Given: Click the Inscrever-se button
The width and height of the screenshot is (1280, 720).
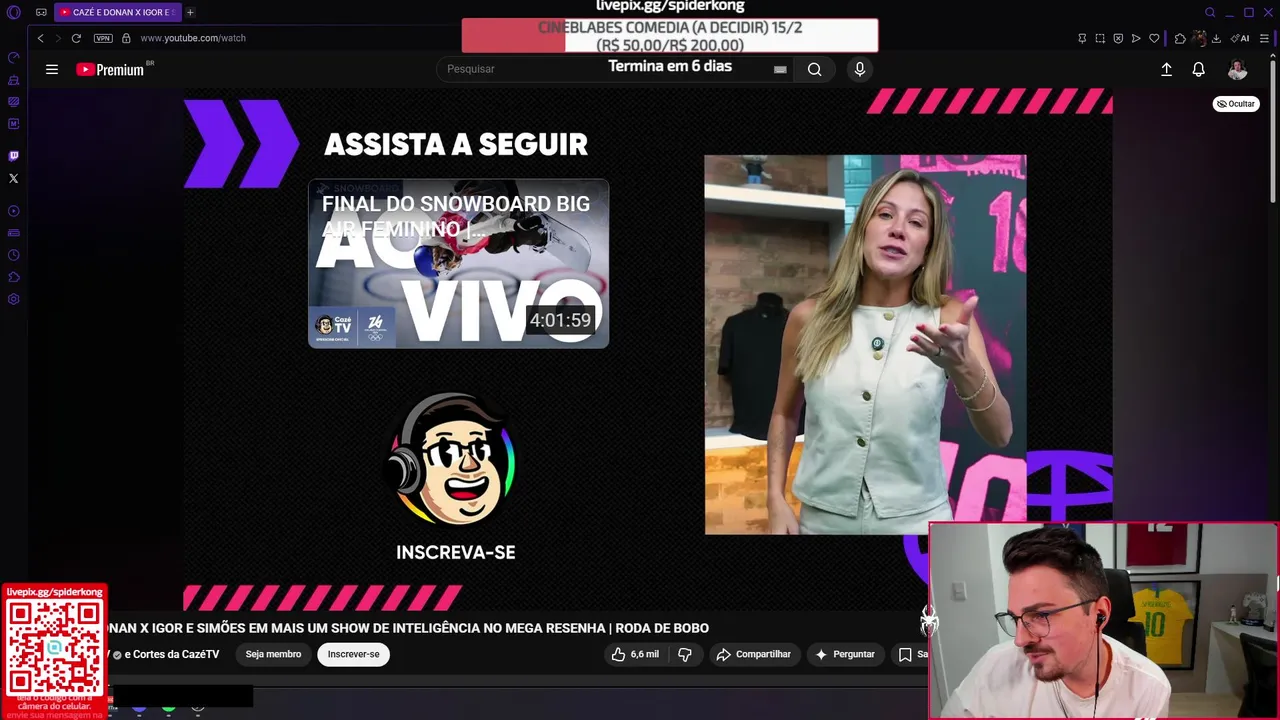Looking at the screenshot, I should tap(353, 654).
